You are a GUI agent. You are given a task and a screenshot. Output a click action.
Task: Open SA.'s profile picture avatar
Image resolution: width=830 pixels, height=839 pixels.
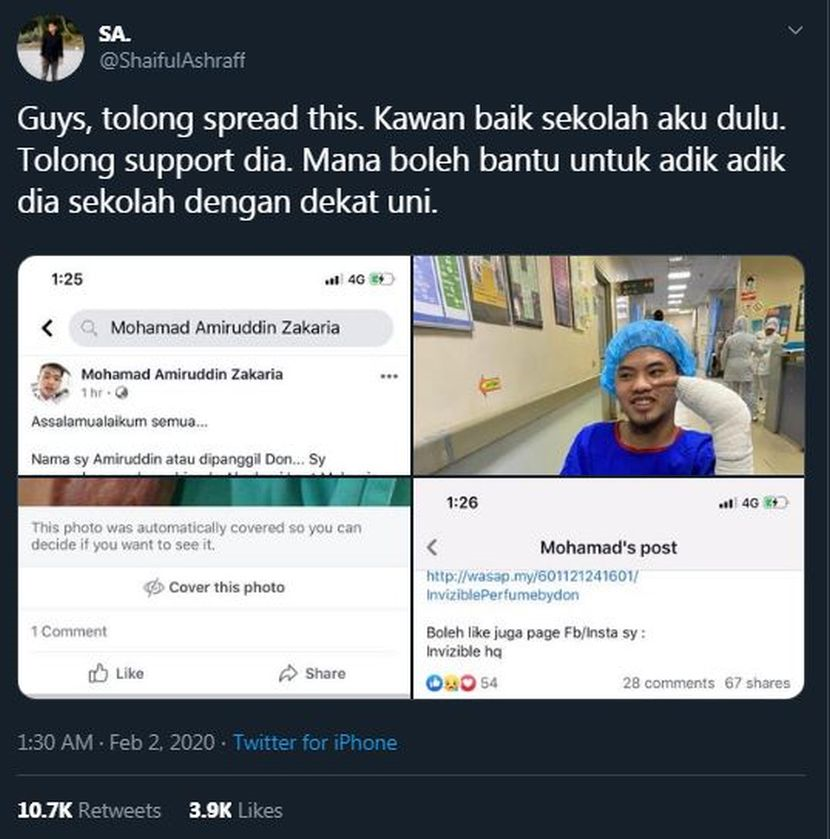click(x=50, y=48)
